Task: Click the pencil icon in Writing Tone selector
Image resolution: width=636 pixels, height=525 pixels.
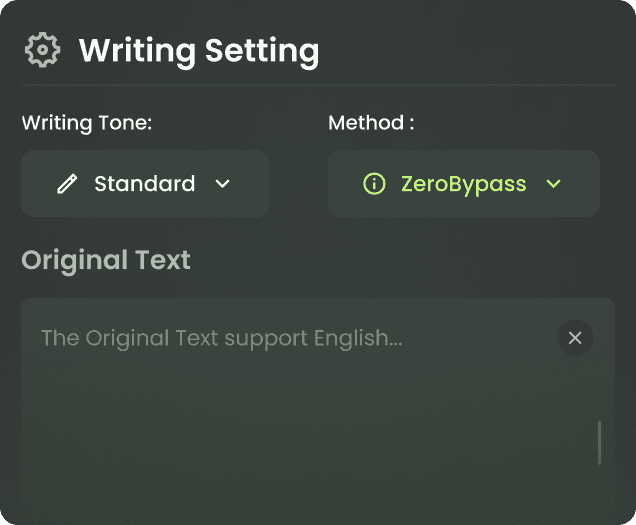Action: coord(67,184)
